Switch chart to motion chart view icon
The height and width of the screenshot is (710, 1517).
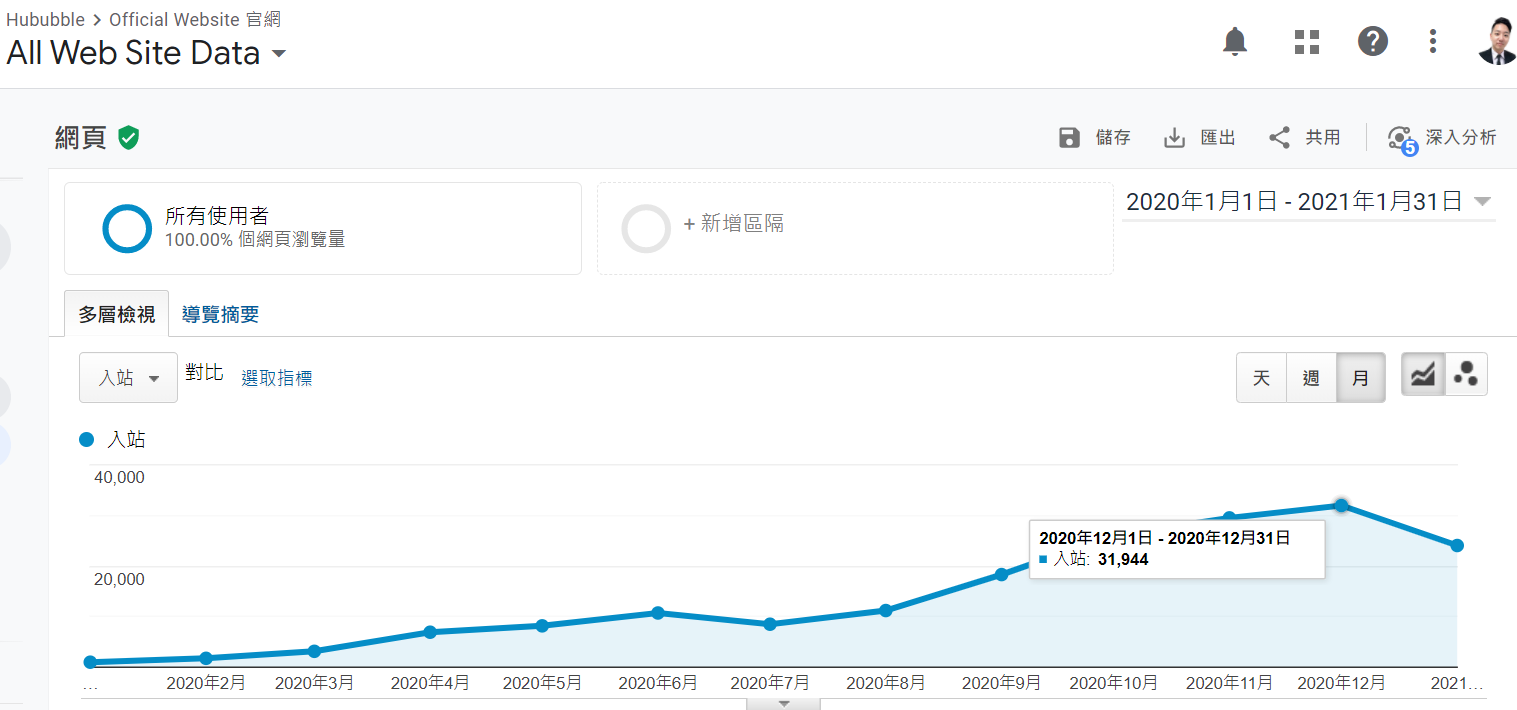1466,373
